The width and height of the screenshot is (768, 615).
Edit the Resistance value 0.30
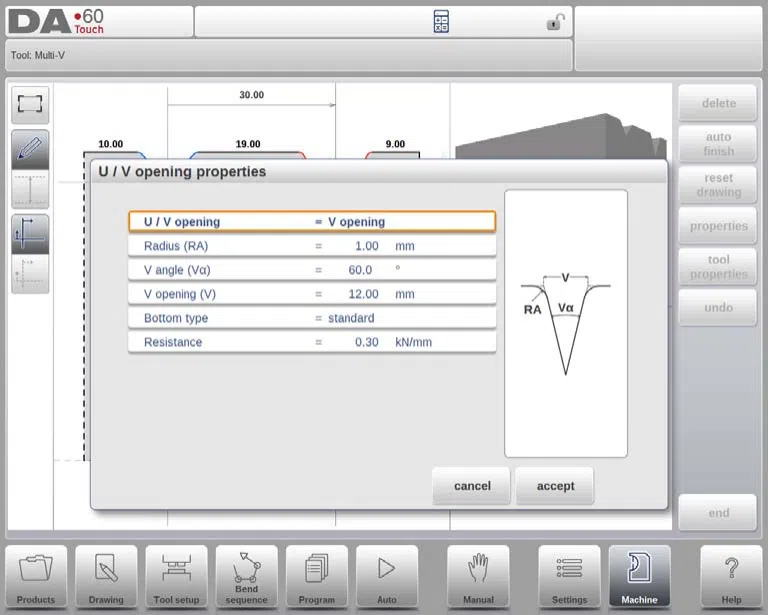(312, 342)
